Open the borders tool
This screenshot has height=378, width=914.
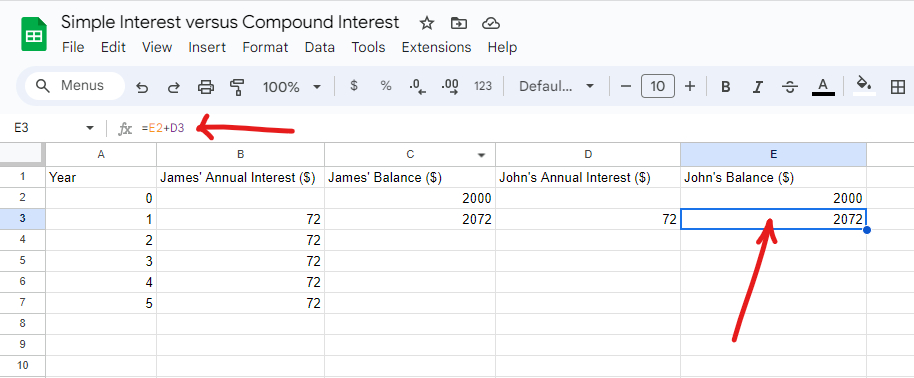[898, 88]
